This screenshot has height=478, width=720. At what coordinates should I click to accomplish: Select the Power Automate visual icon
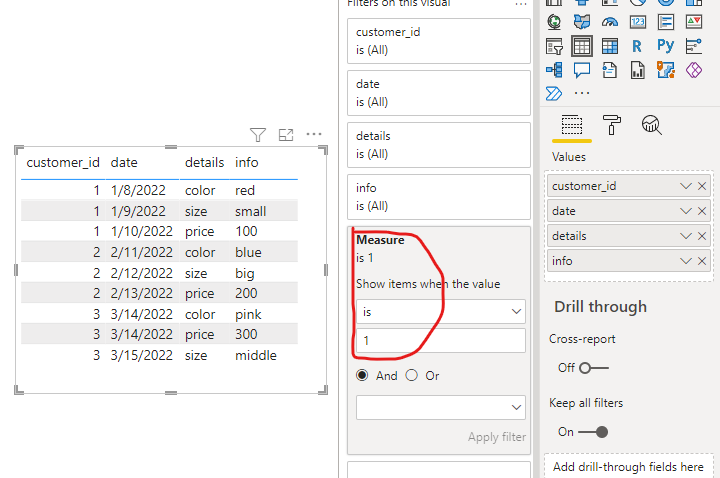tap(554, 94)
